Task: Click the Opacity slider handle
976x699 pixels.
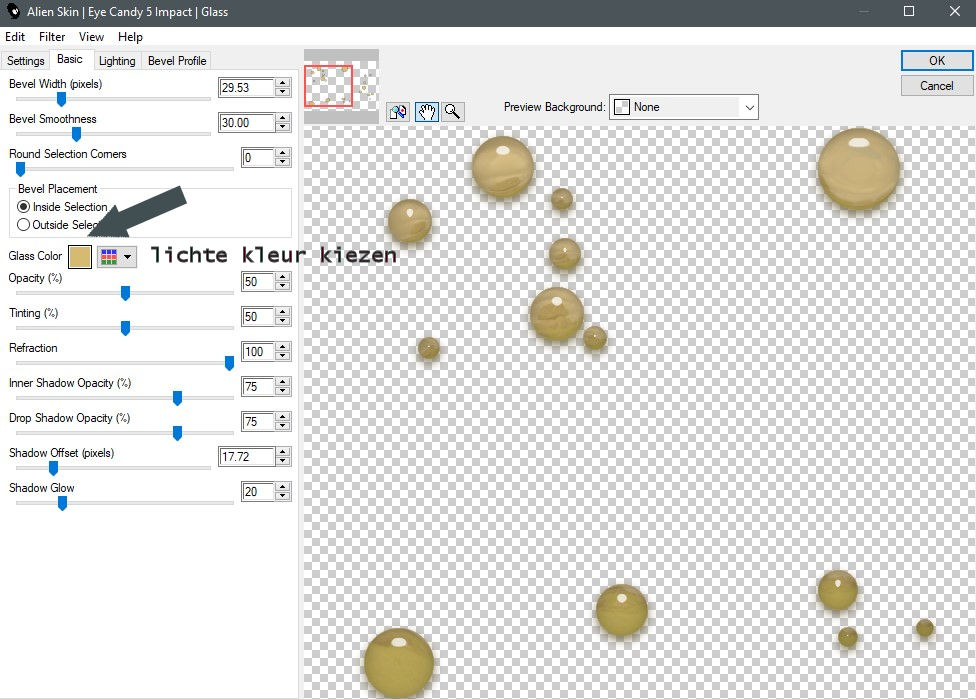Action: (126, 293)
